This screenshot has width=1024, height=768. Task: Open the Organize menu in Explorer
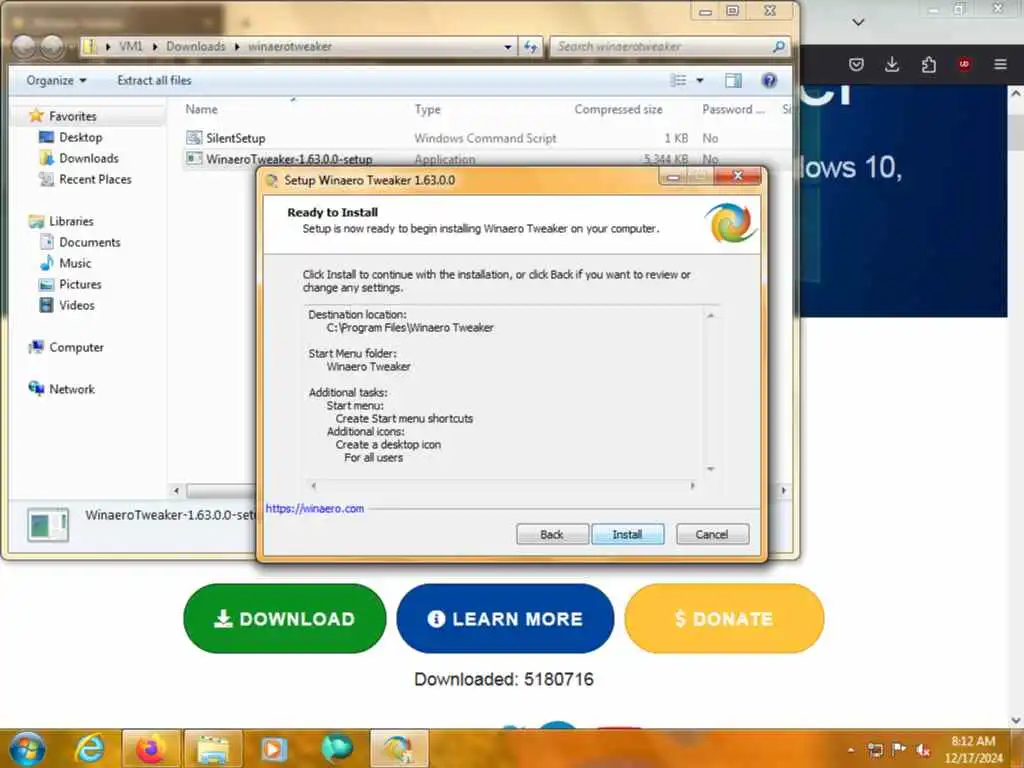tap(56, 80)
